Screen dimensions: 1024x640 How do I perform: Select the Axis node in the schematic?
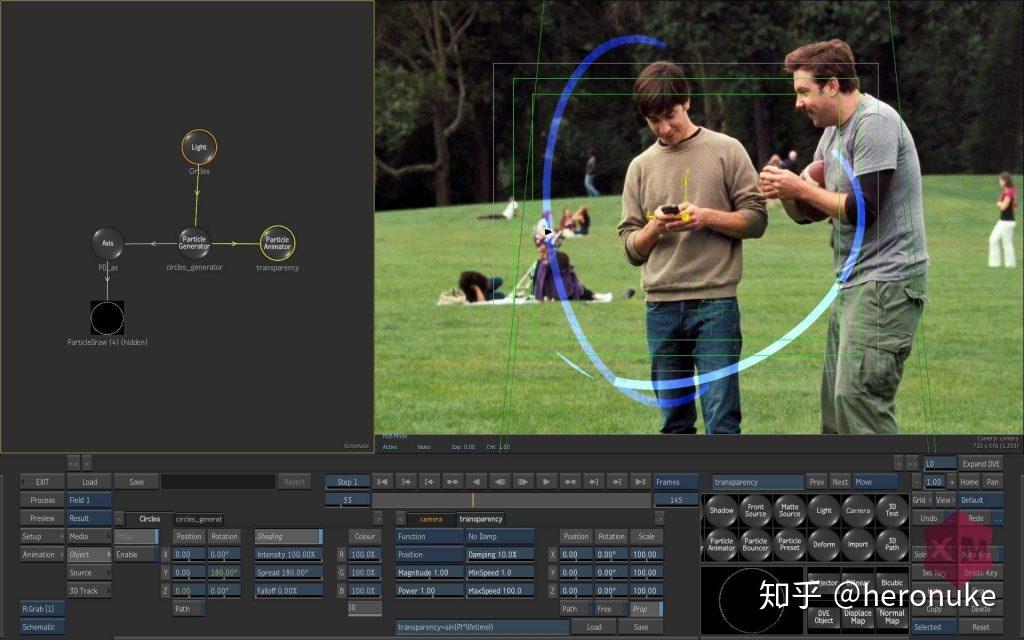pyautogui.click(x=108, y=243)
